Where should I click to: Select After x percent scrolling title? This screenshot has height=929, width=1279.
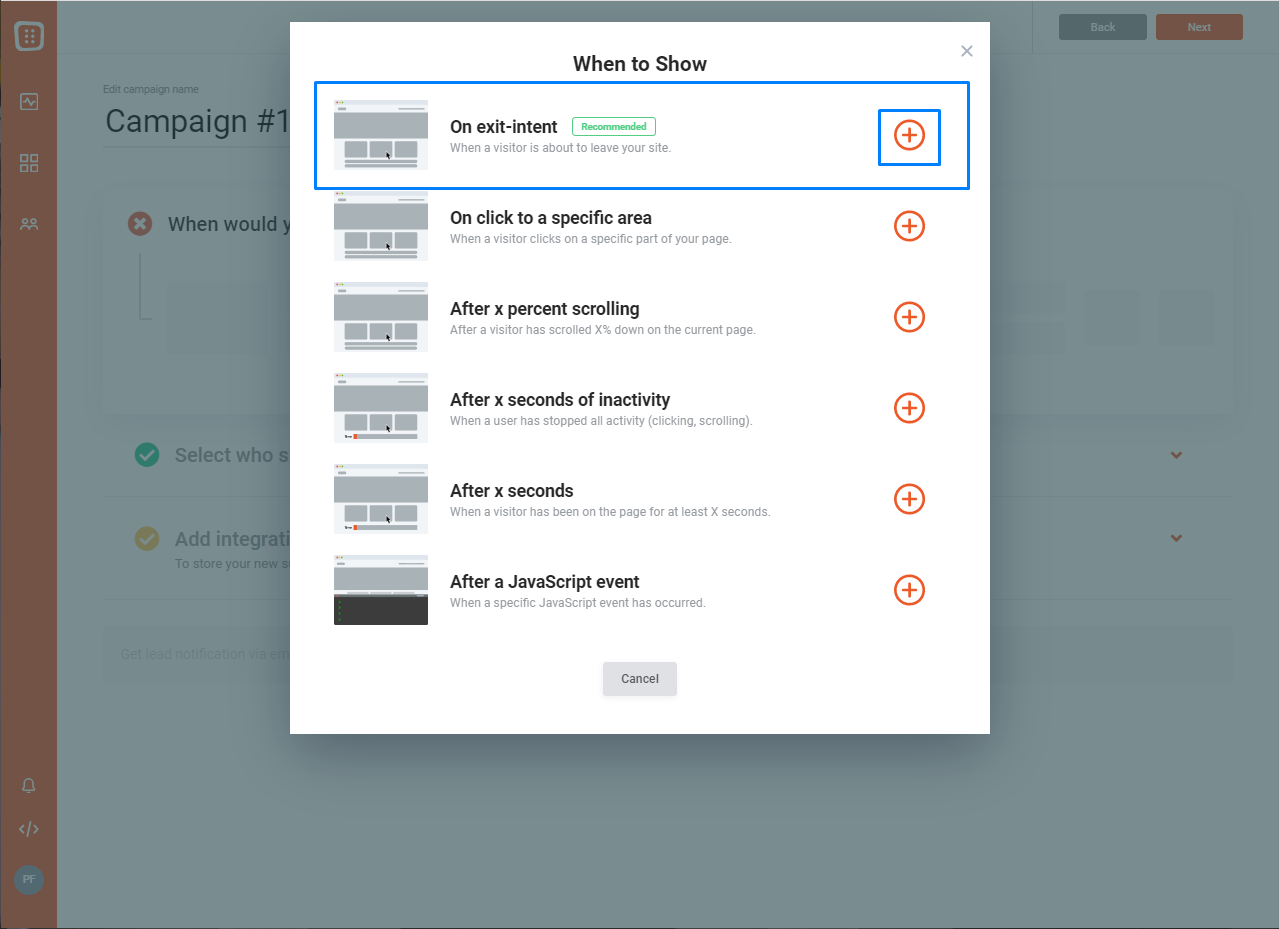(545, 309)
